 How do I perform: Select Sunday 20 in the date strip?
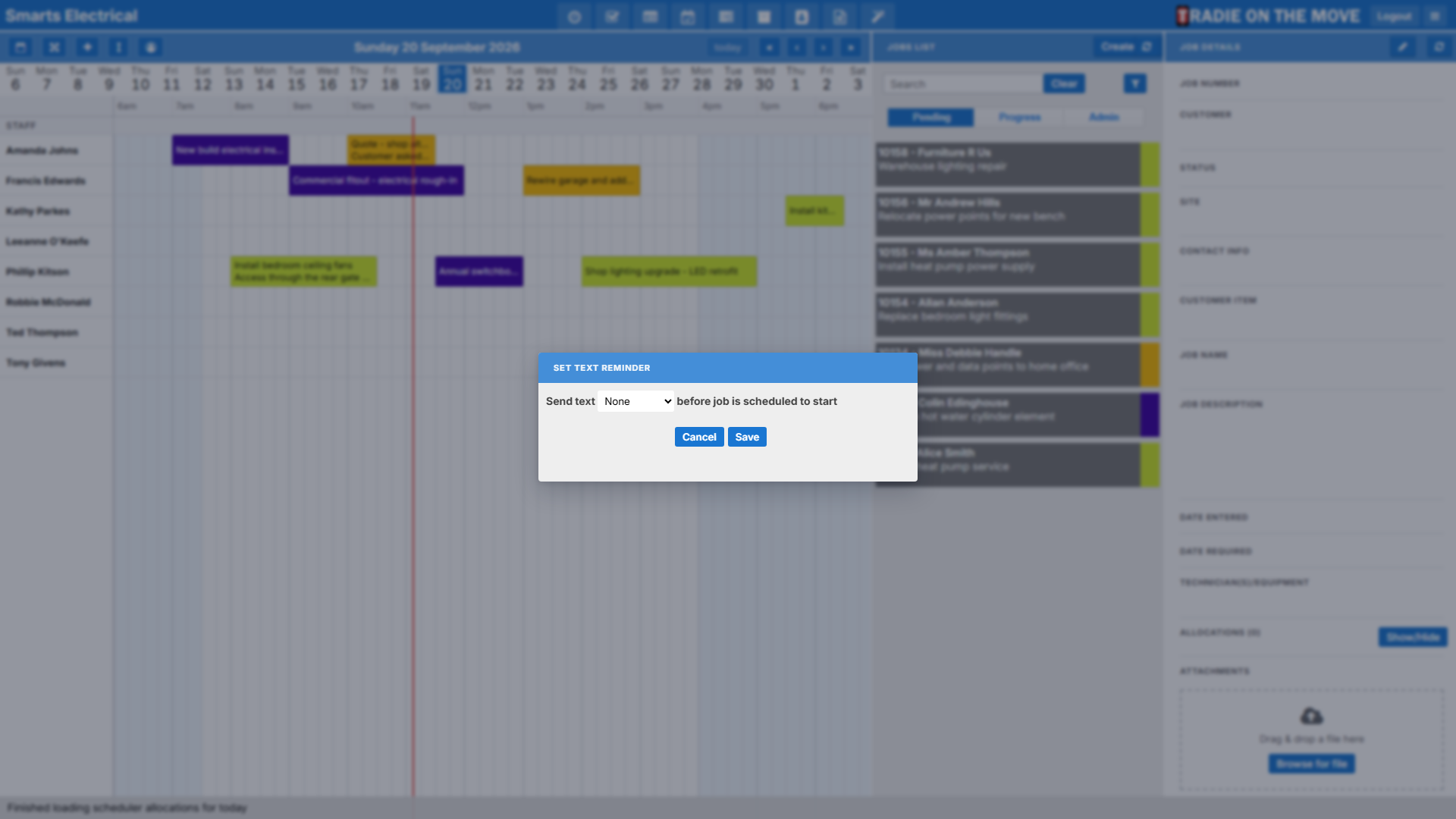[x=452, y=79]
